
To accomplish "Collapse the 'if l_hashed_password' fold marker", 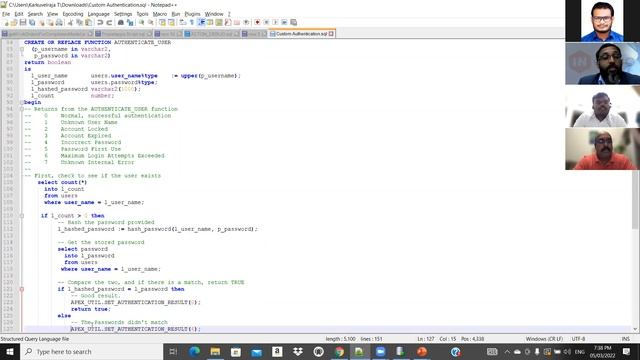I will click(22, 289).
